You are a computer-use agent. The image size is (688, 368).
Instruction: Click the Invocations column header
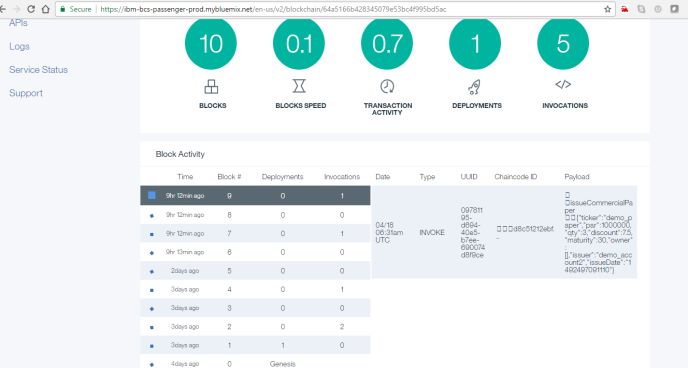(x=342, y=177)
